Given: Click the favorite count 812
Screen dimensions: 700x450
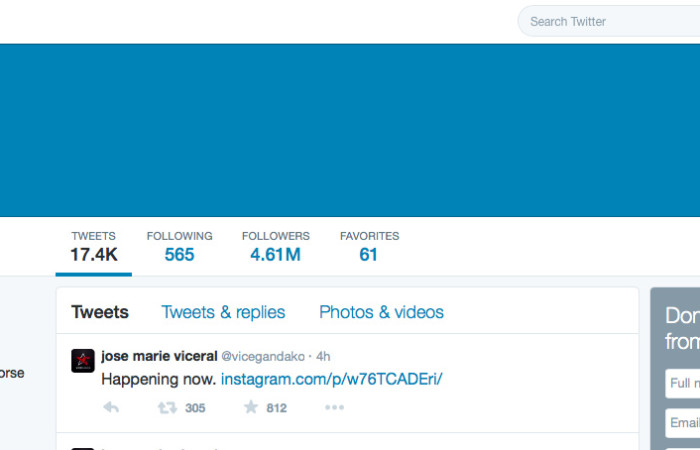Looking at the screenshot, I should [x=276, y=408].
